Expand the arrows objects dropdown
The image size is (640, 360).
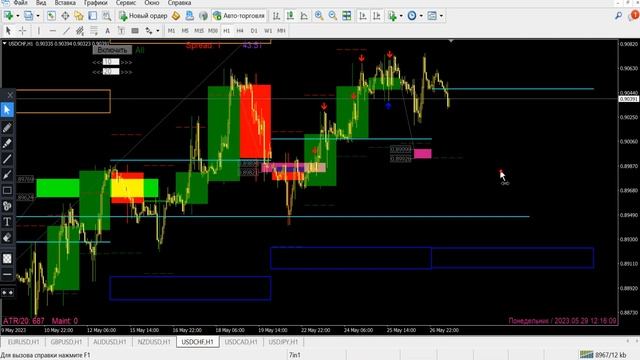(x=158, y=31)
